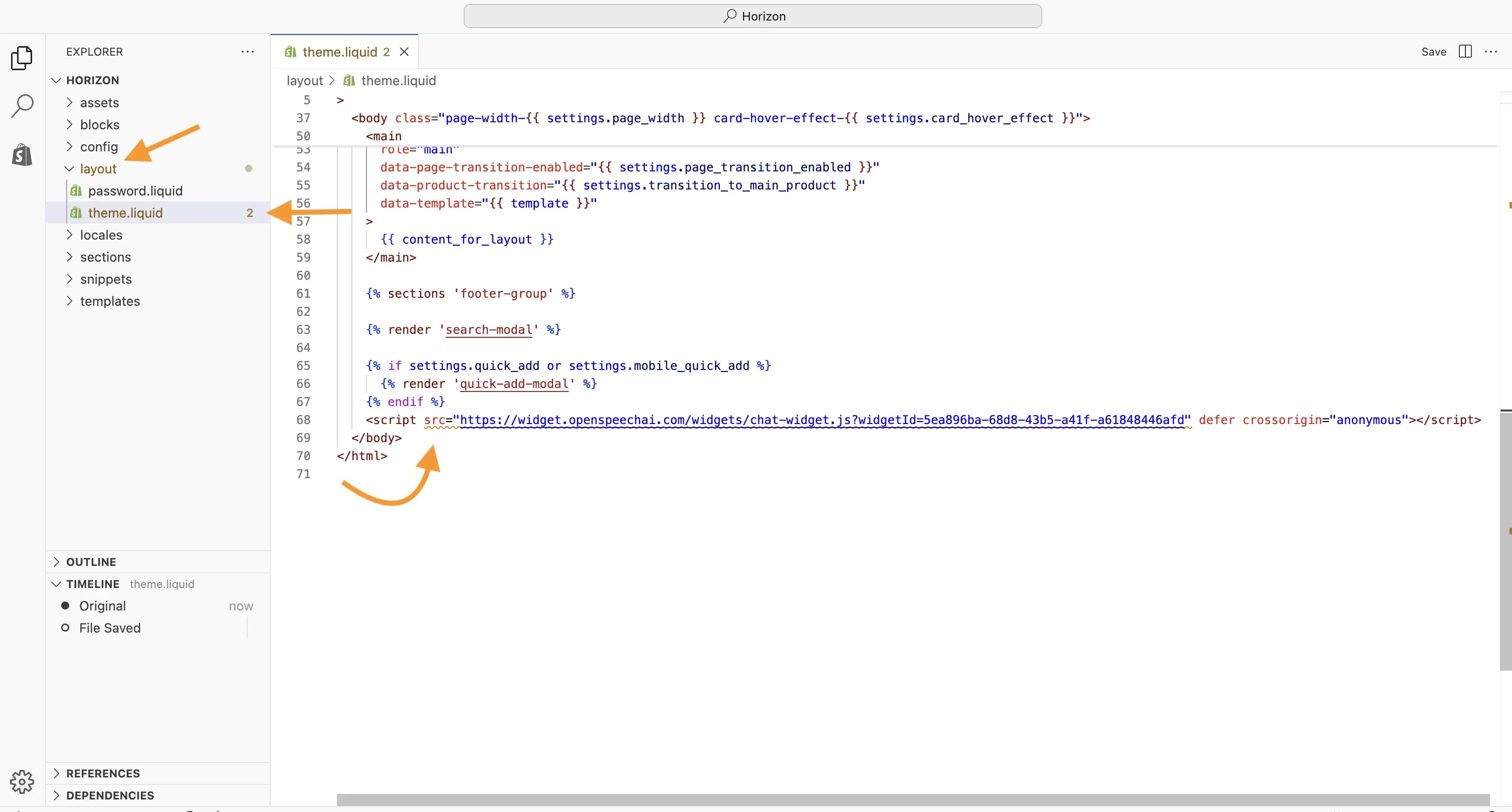Click the sticky <main line
This screenshot has width=1512, height=812.
(384, 135)
